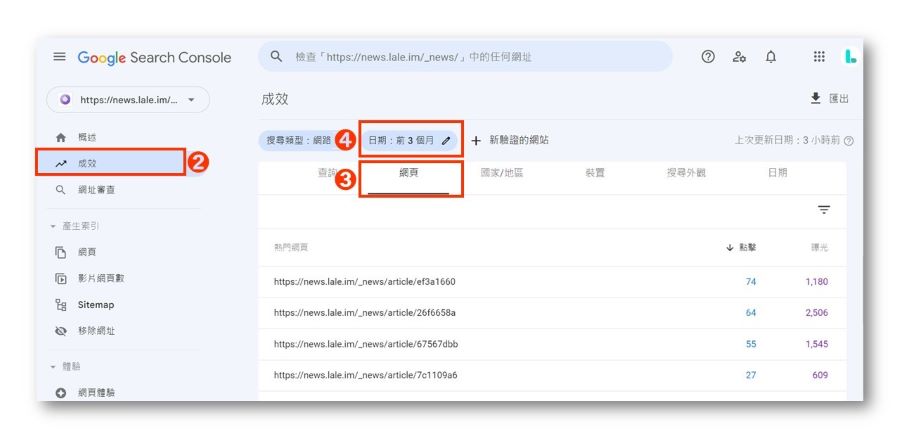Sort table by 曝光 column

[820, 248]
